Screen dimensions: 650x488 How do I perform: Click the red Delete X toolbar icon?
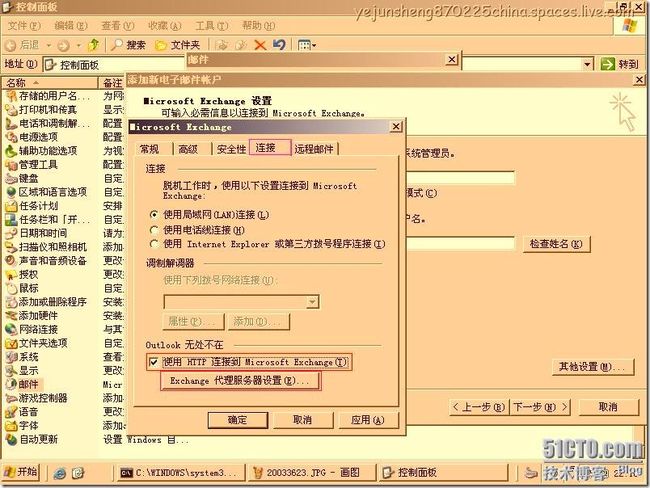[260, 45]
